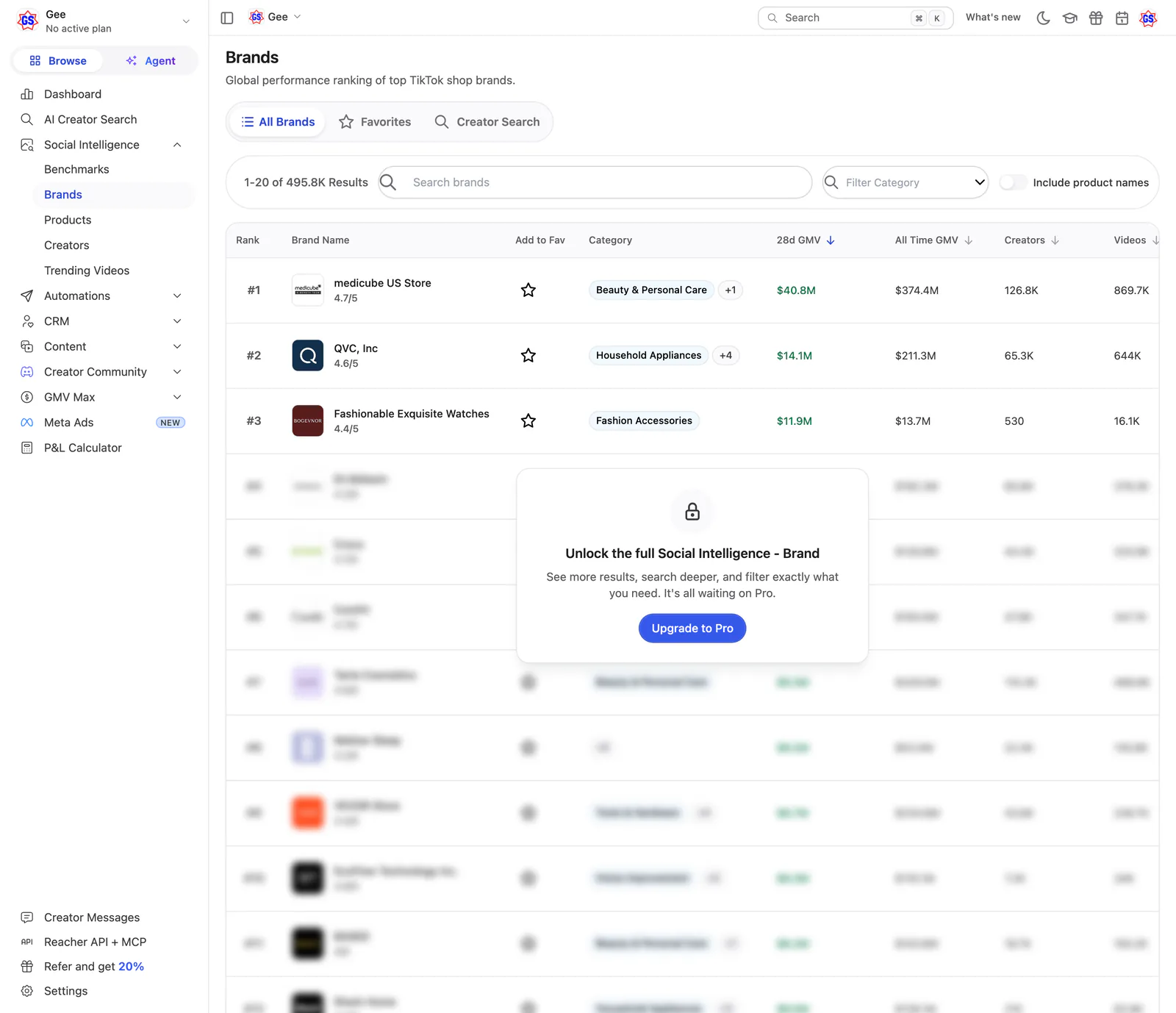Click the global Search box in header

(856, 18)
